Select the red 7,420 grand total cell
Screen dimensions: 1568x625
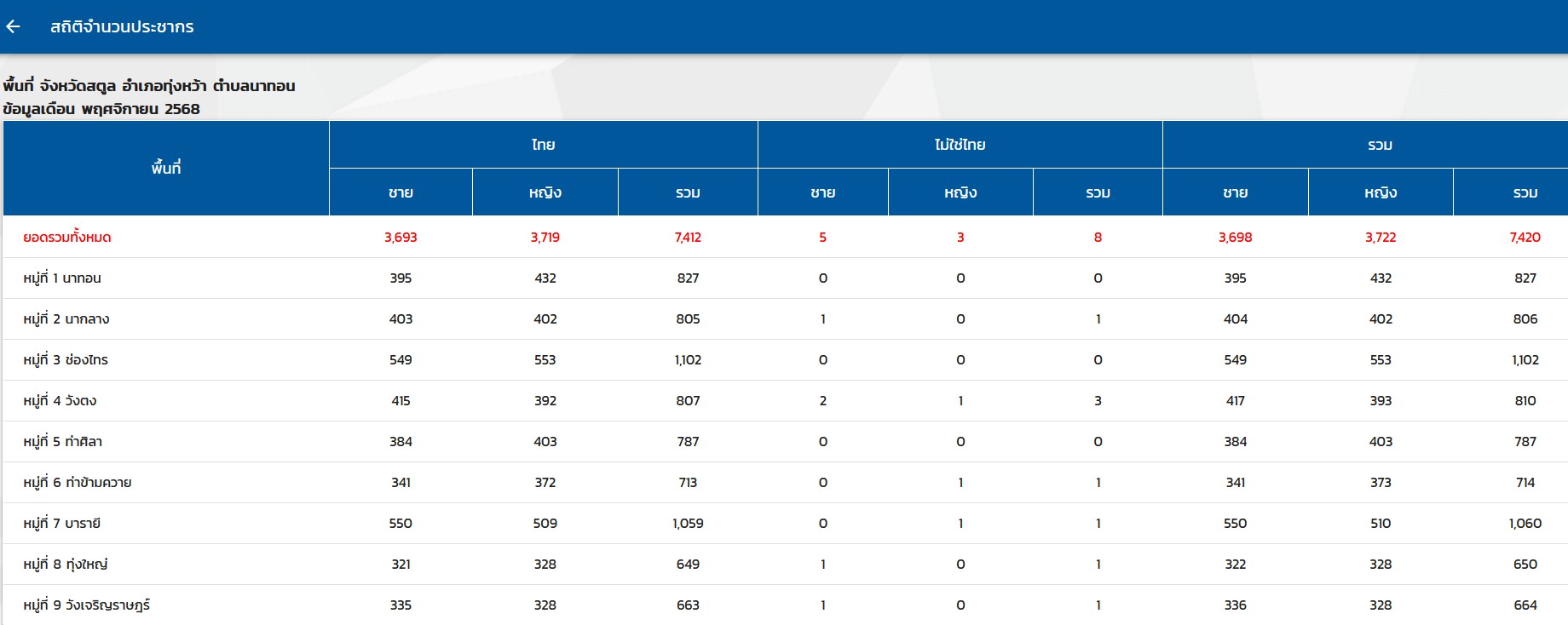(x=1525, y=238)
